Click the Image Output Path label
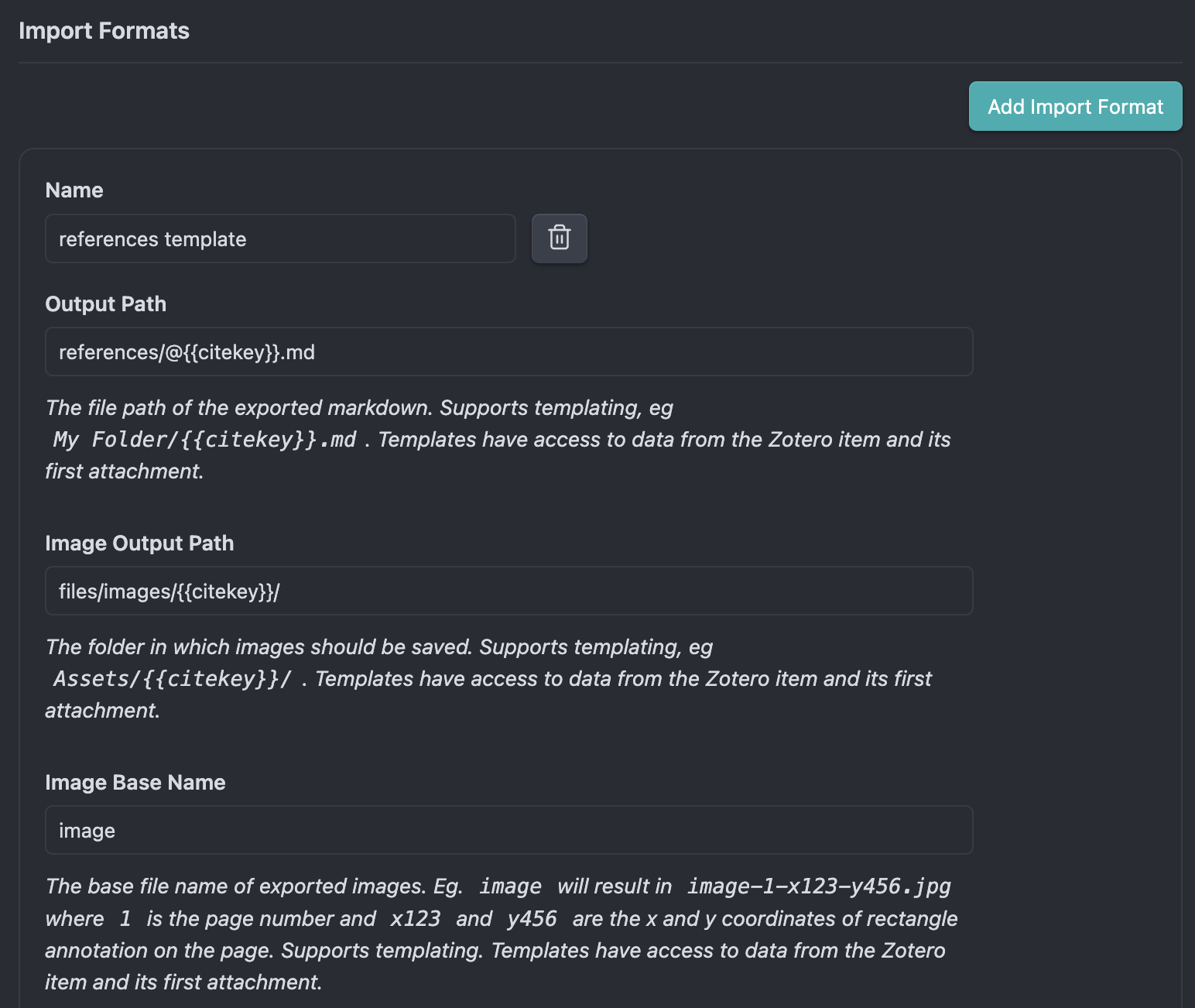The image size is (1195, 1008). tap(139, 543)
